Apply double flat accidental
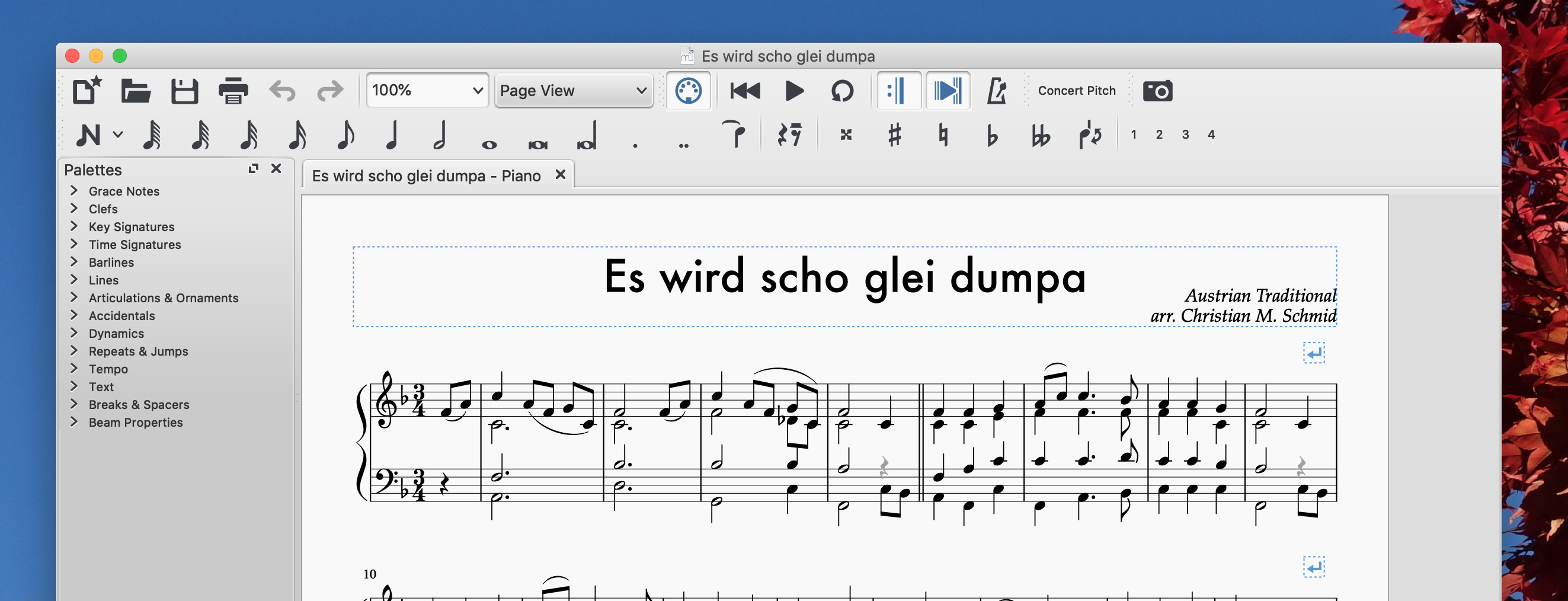 point(1041,135)
